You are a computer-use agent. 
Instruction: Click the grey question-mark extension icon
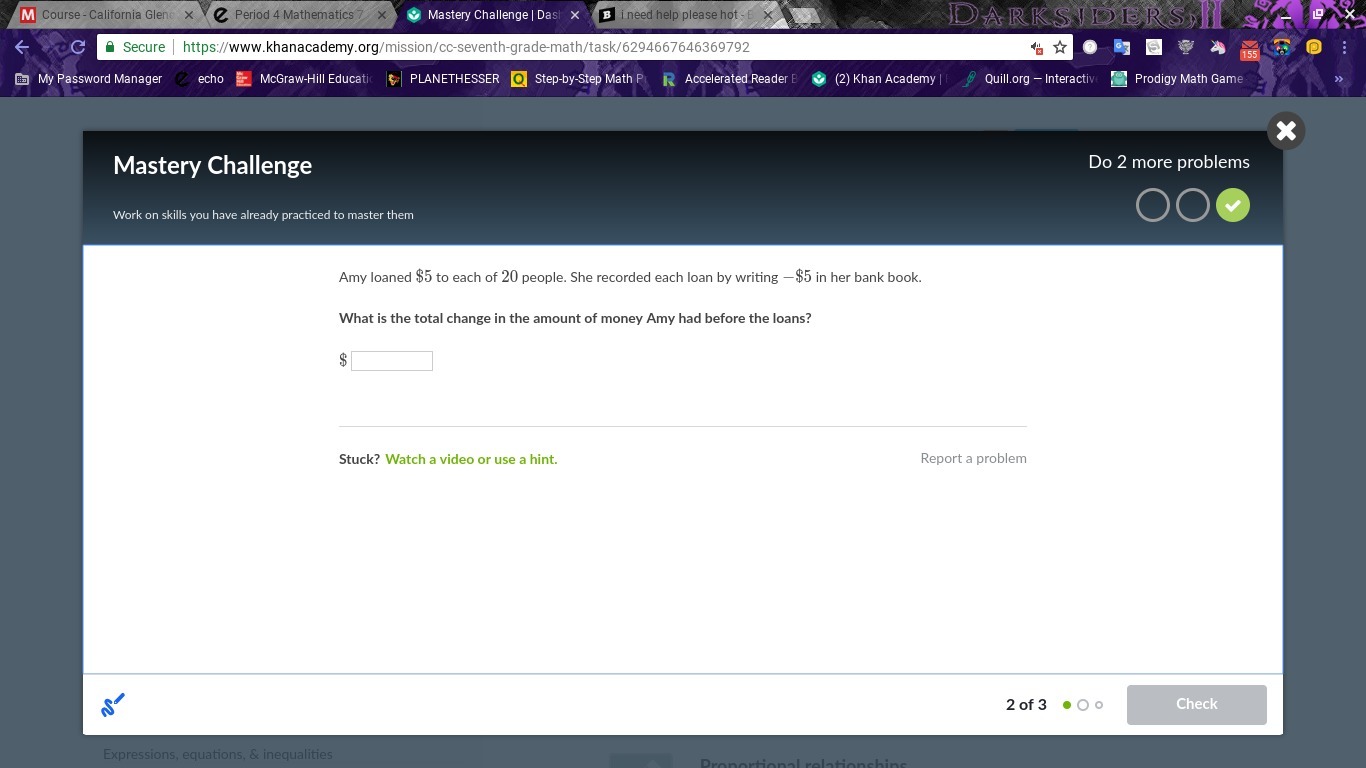(1089, 47)
